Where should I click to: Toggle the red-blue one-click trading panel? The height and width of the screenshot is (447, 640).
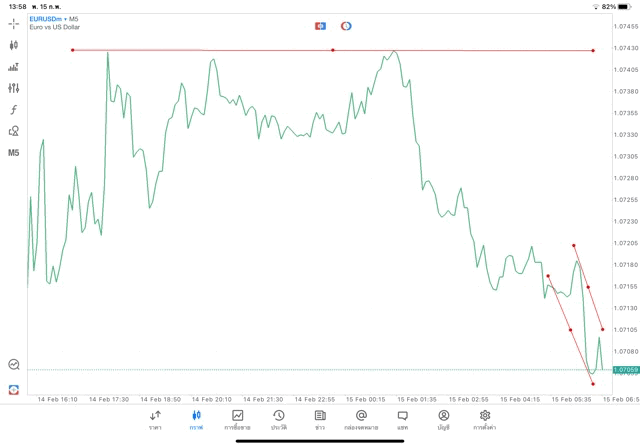321,25
